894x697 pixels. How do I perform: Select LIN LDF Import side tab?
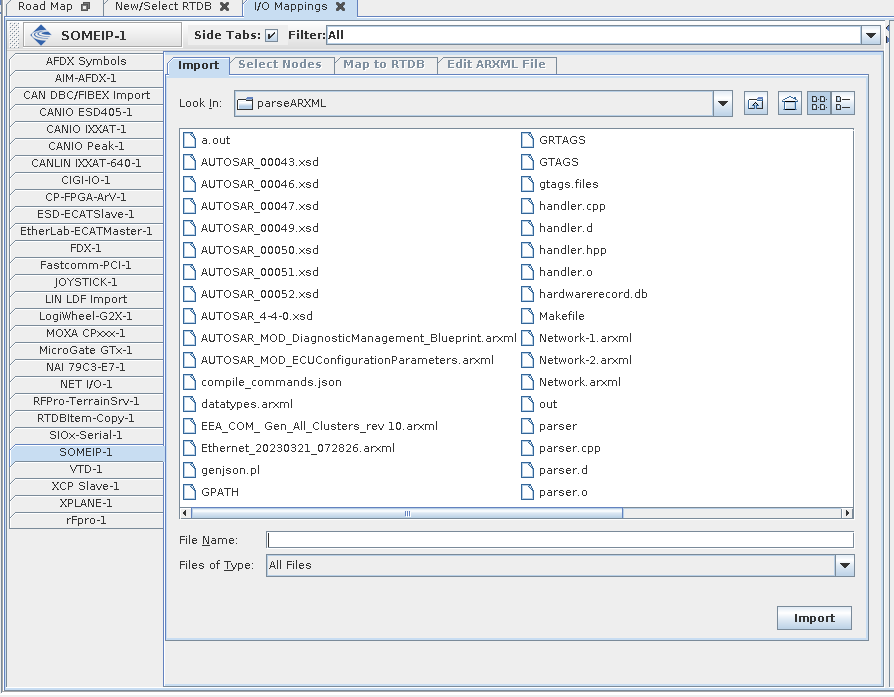(86, 299)
